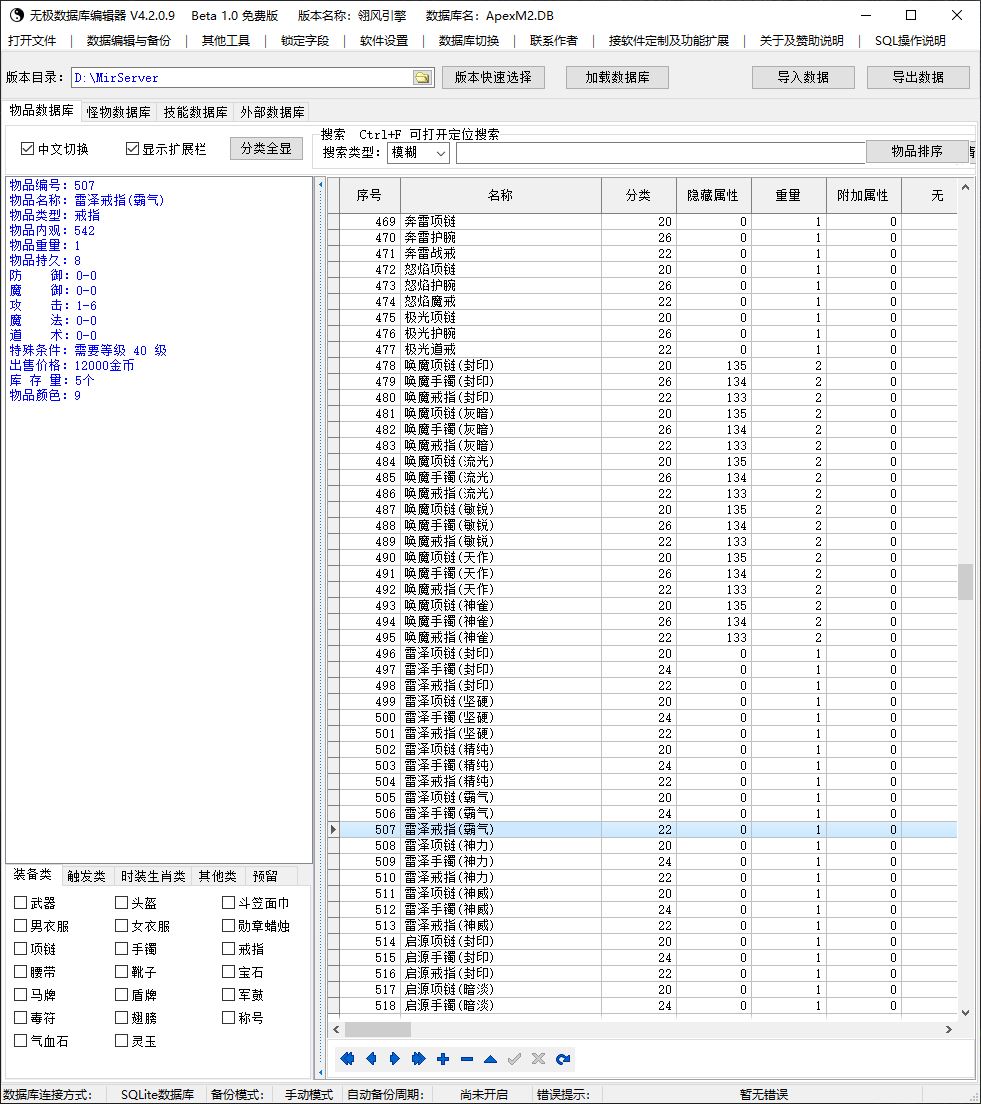
Task: Click the table's scroll up arrow
Action: 966,187
